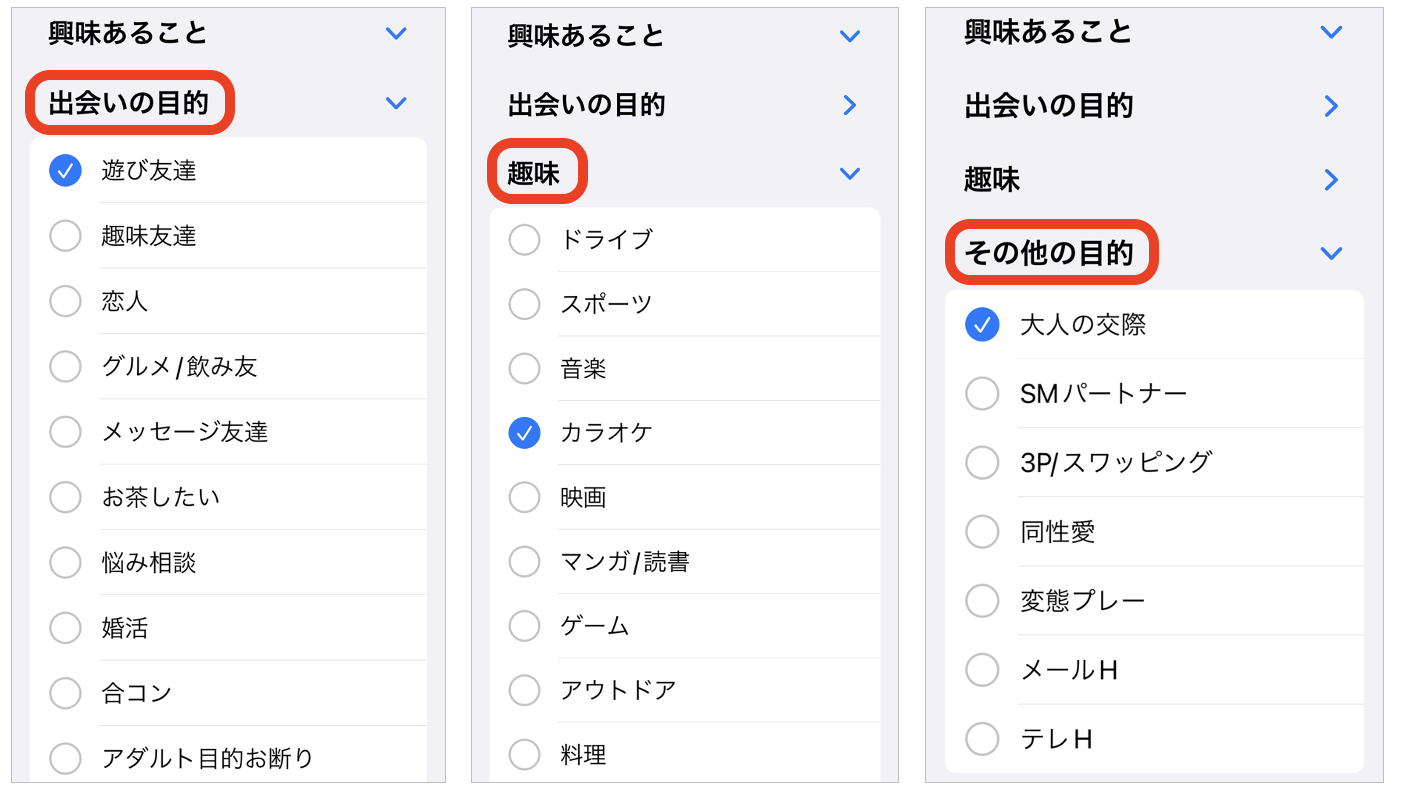Uncheck the 遊び友達 option
The image size is (1402, 794).
(x=65, y=171)
